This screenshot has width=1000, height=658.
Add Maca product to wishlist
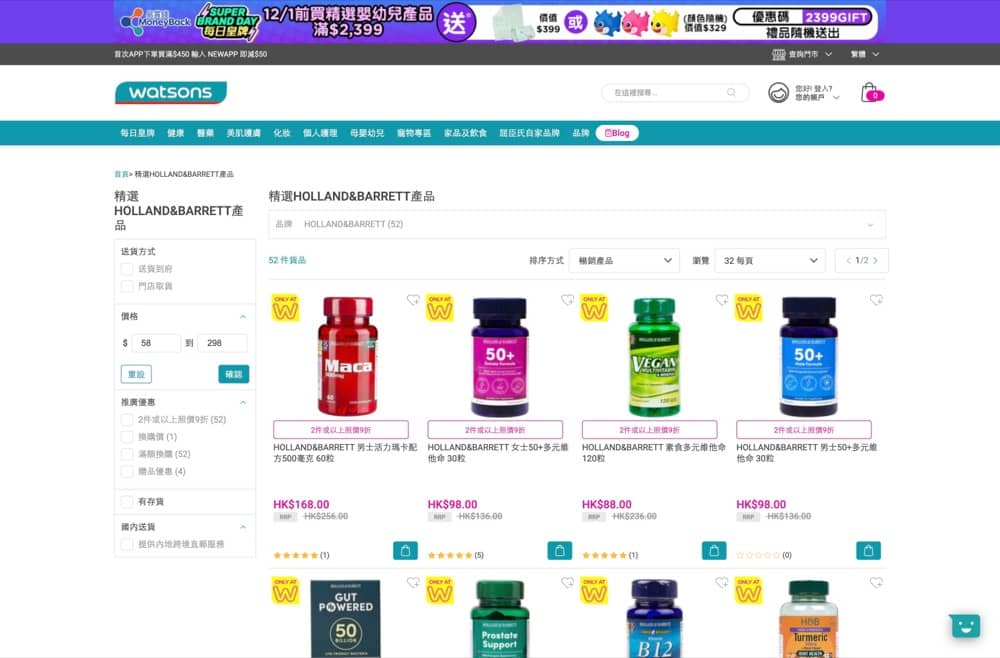(x=413, y=300)
